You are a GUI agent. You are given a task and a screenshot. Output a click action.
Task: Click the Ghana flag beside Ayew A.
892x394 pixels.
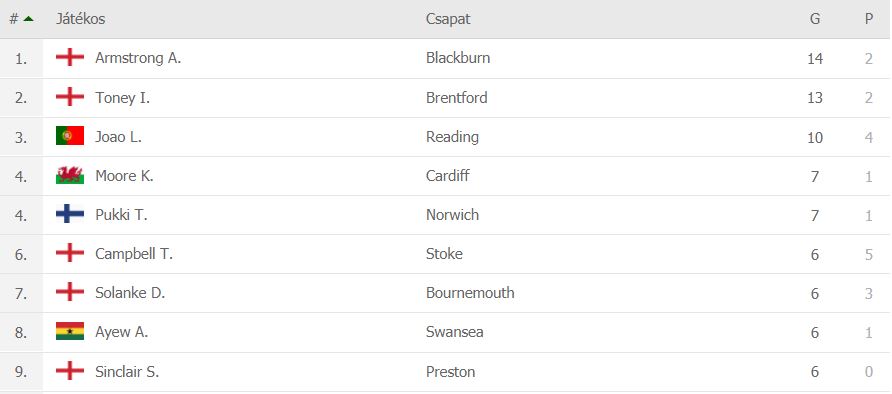point(70,331)
